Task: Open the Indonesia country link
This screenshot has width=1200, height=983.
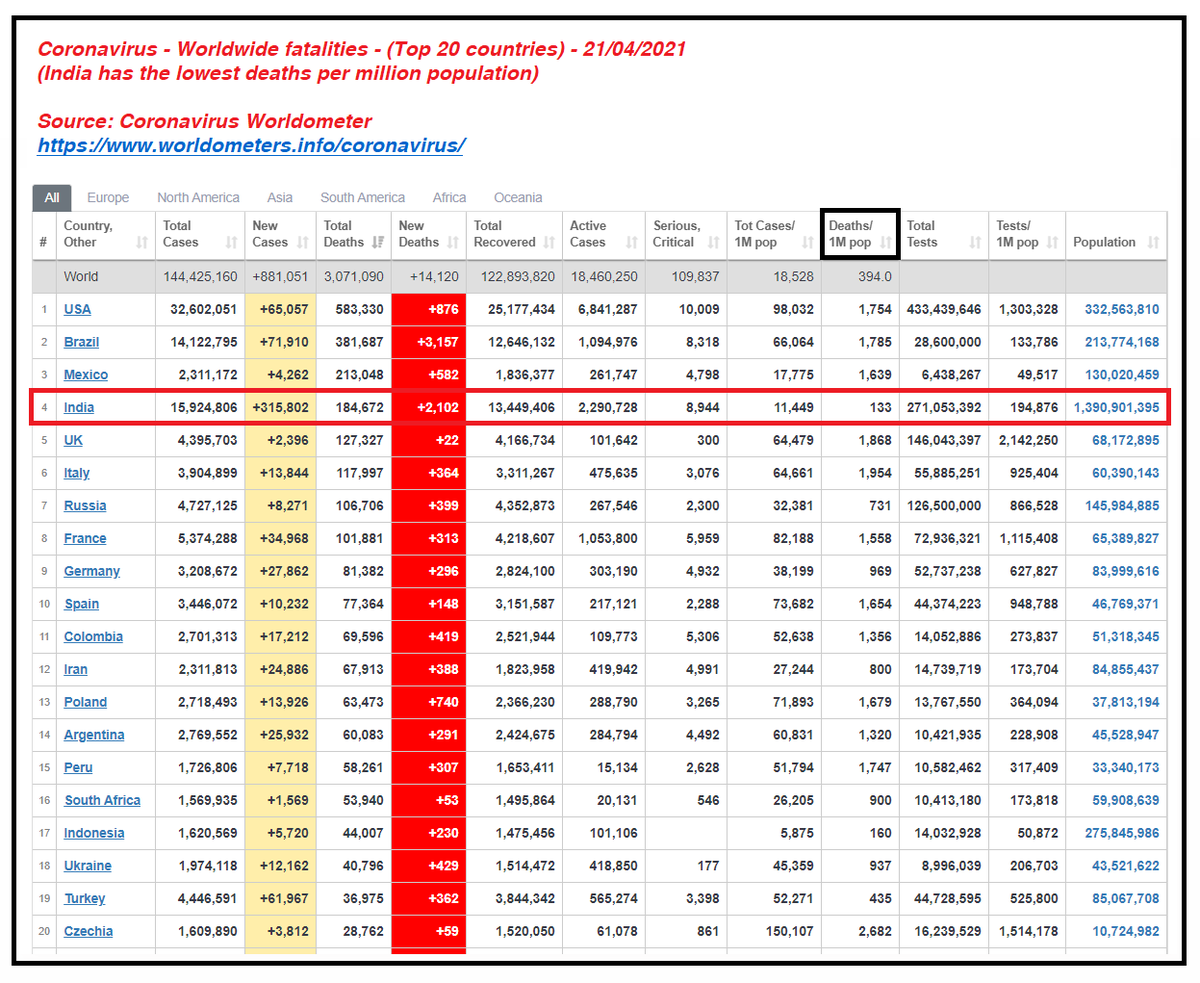Action: coord(94,833)
